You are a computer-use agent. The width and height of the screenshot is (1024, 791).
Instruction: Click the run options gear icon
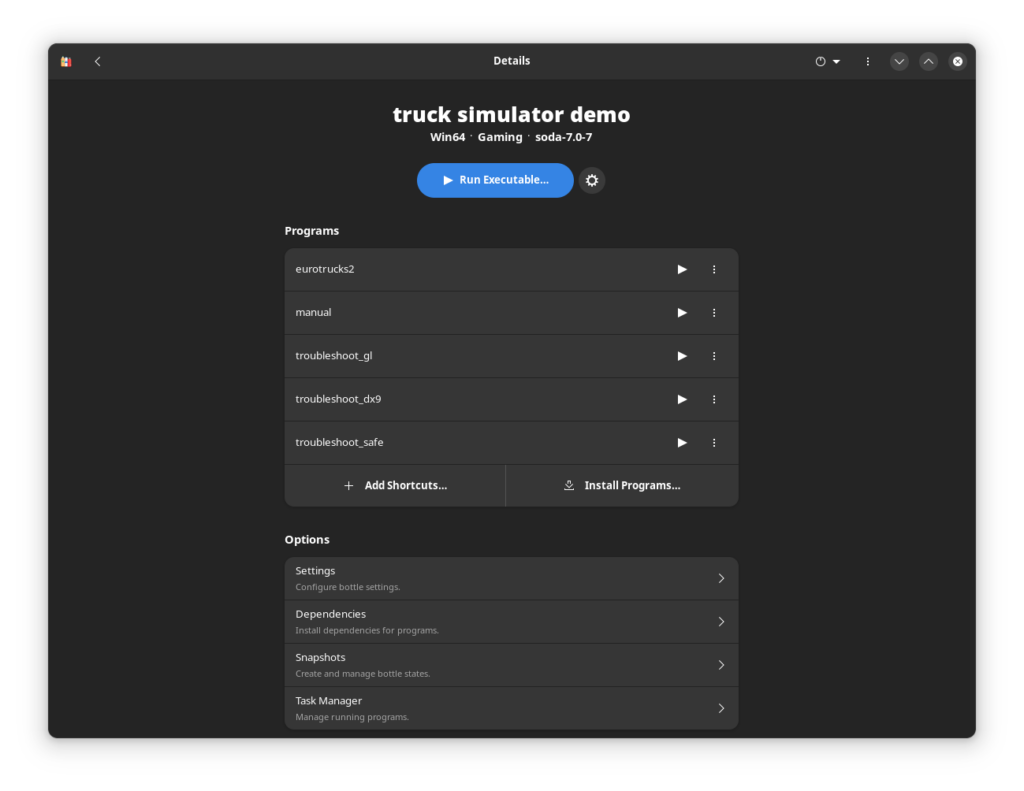591,180
